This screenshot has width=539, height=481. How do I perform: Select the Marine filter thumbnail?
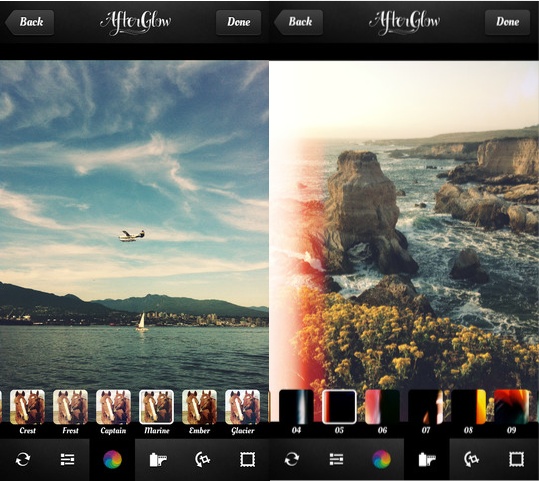tap(156, 407)
